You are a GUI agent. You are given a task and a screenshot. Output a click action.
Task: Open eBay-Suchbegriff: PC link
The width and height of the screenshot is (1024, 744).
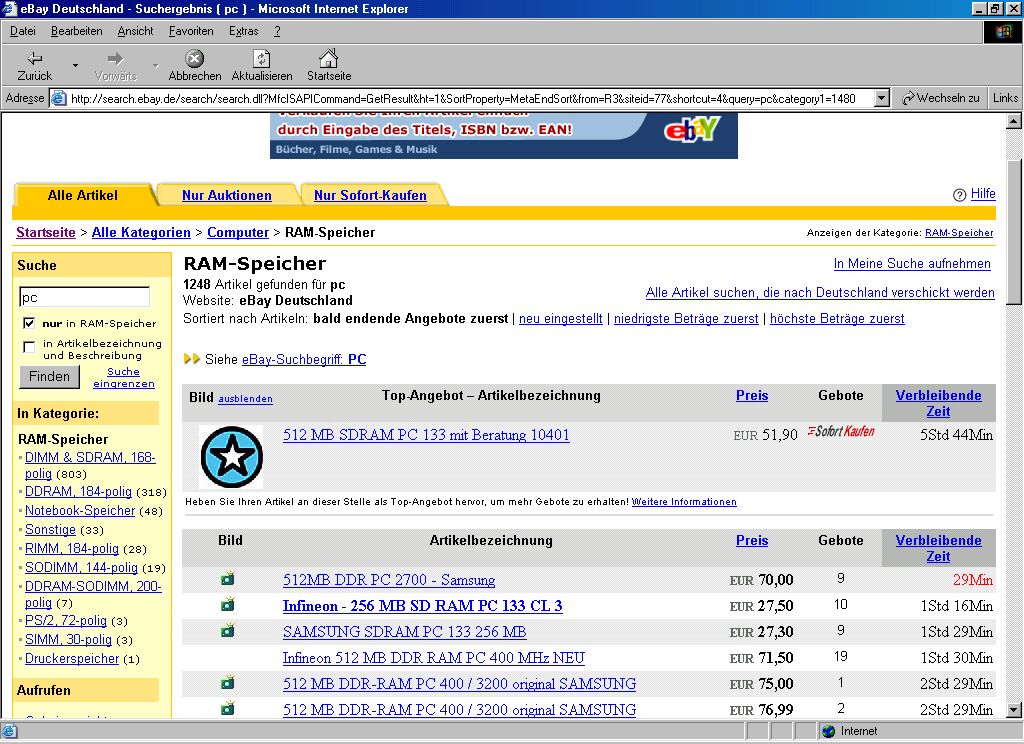(304, 359)
